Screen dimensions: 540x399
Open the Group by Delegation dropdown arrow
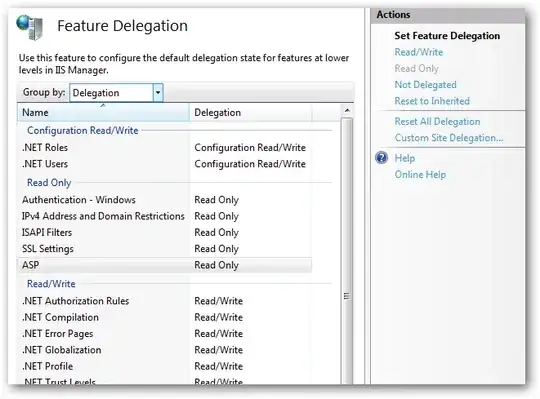158,93
